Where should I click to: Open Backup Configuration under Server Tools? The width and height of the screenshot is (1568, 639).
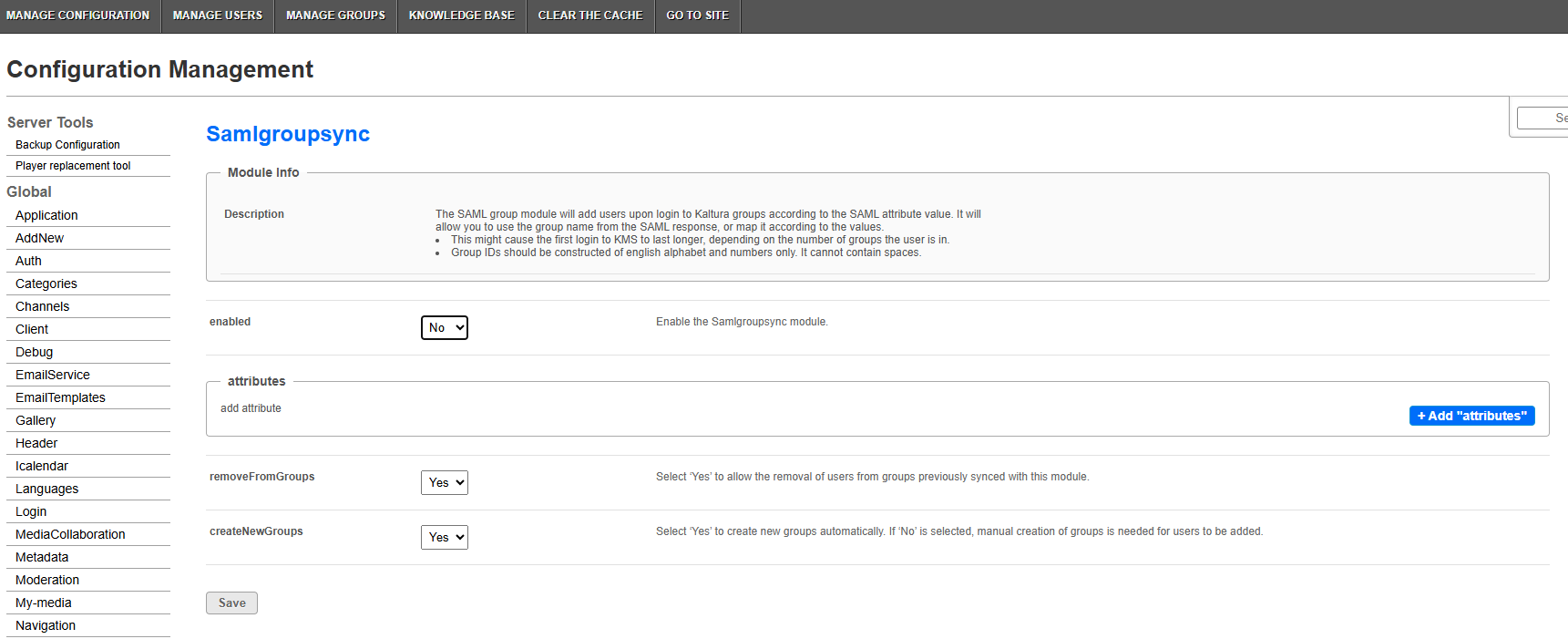coord(67,145)
